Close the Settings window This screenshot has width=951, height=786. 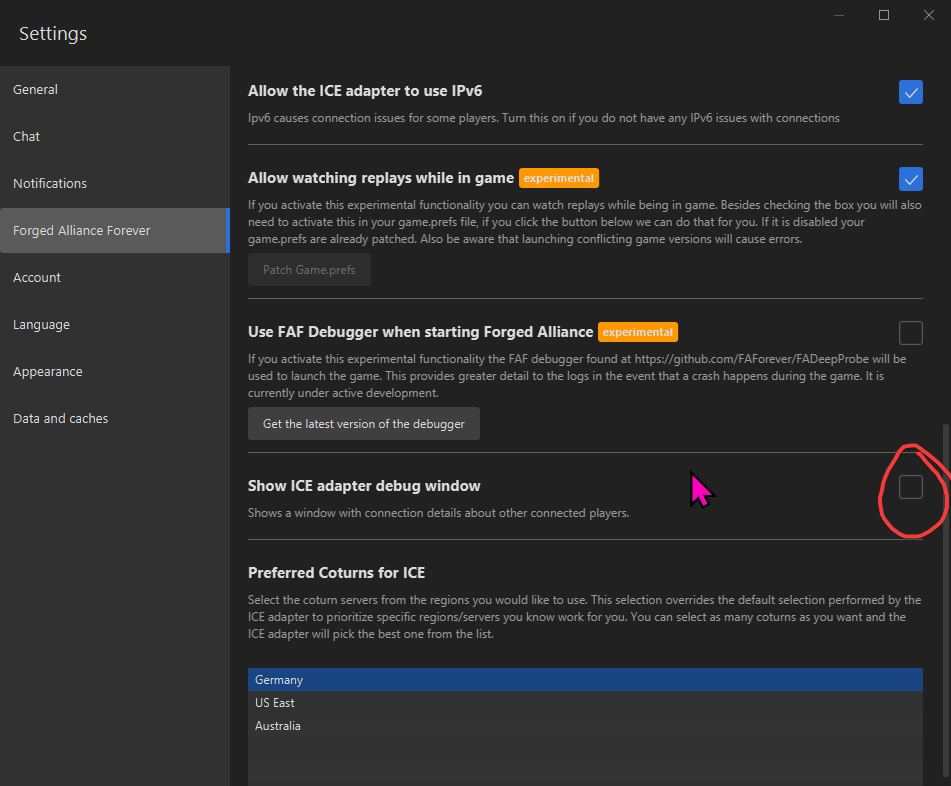pyautogui.click(x=929, y=15)
